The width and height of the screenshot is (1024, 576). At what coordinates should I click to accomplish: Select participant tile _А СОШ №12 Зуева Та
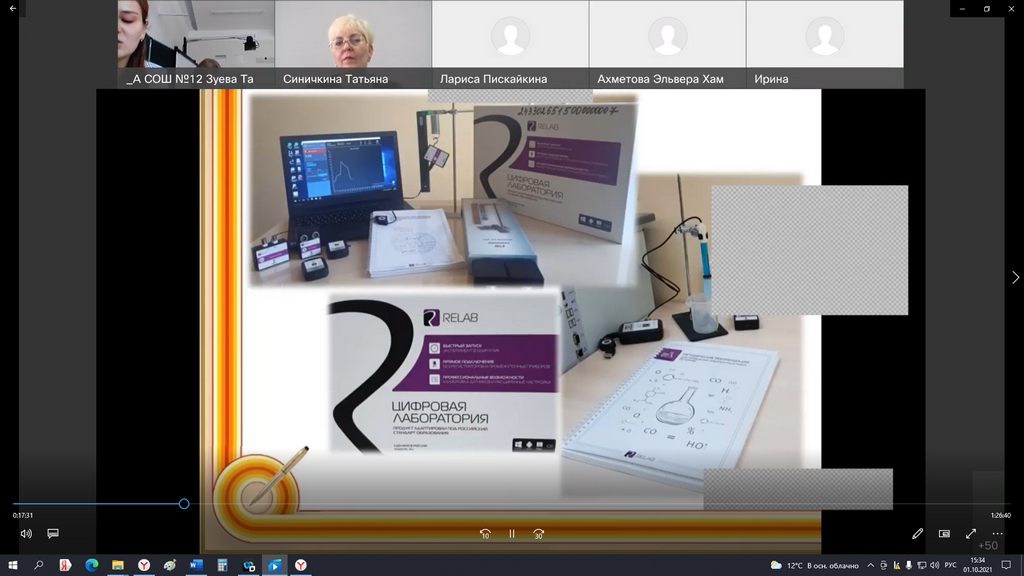(x=196, y=44)
